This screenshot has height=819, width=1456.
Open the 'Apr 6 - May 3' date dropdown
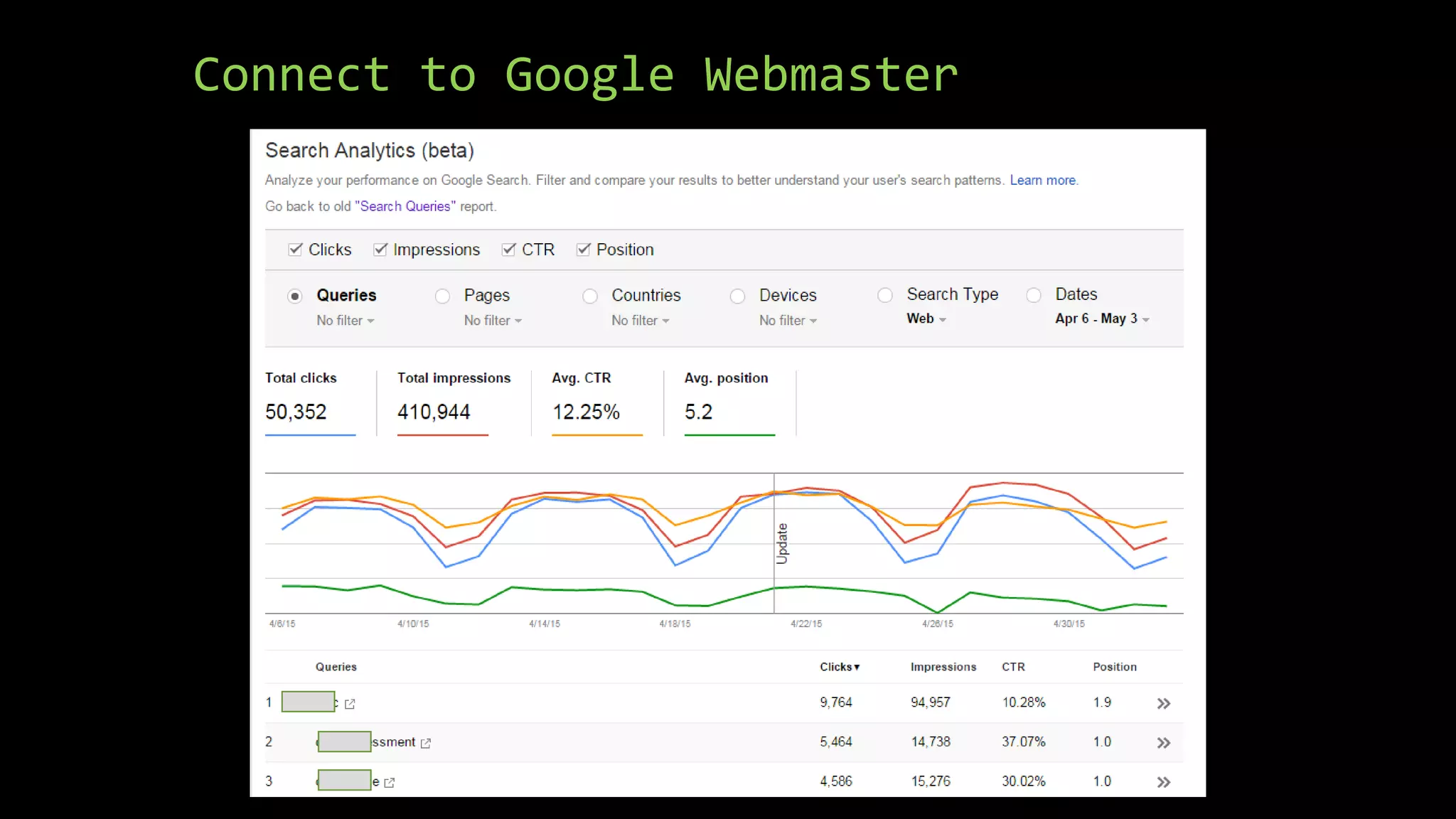pyautogui.click(x=1102, y=318)
